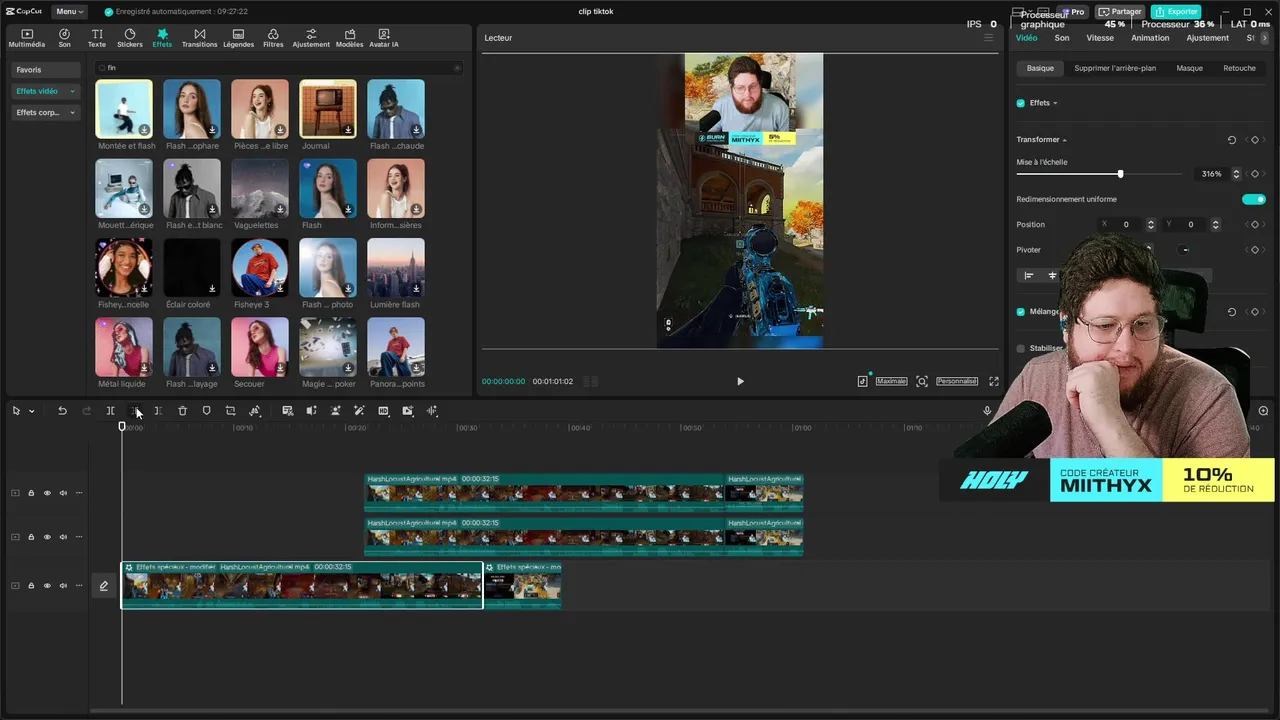This screenshot has width=1280, height=720.
Task: Open the Son media tab
Action: point(64,38)
